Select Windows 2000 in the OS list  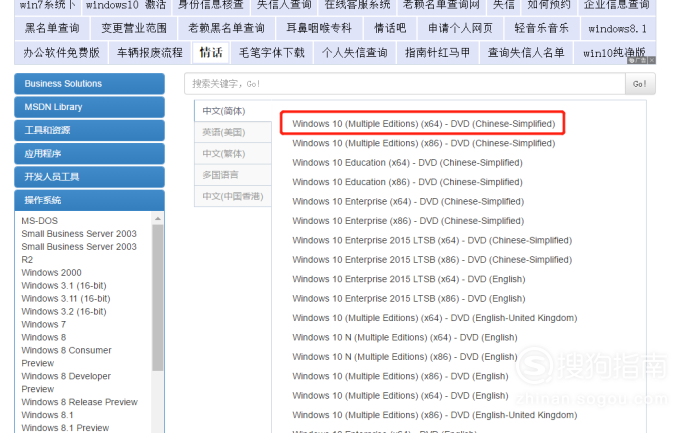pyautogui.click(x=51, y=272)
